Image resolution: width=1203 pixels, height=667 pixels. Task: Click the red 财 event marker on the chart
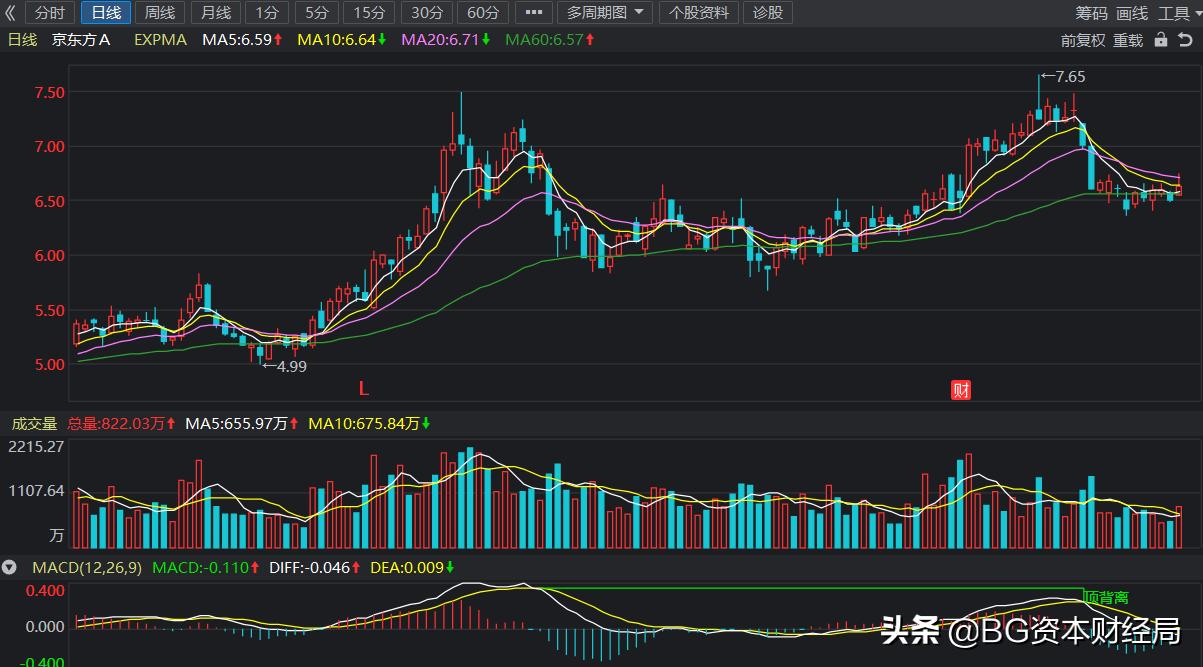[960, 389]
